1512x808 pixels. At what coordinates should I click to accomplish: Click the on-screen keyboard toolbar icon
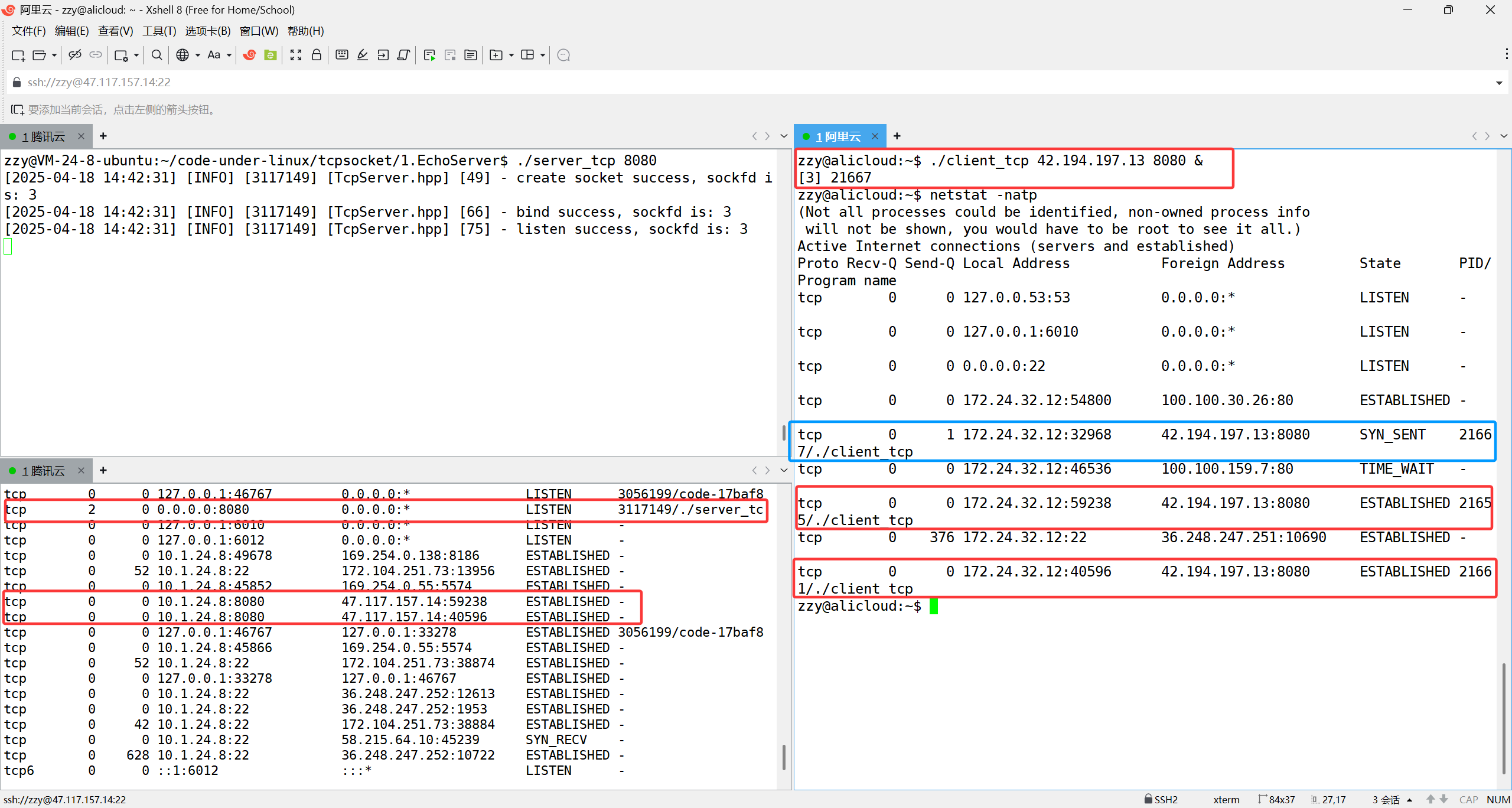pyautogui.click(x=341, y=55)
